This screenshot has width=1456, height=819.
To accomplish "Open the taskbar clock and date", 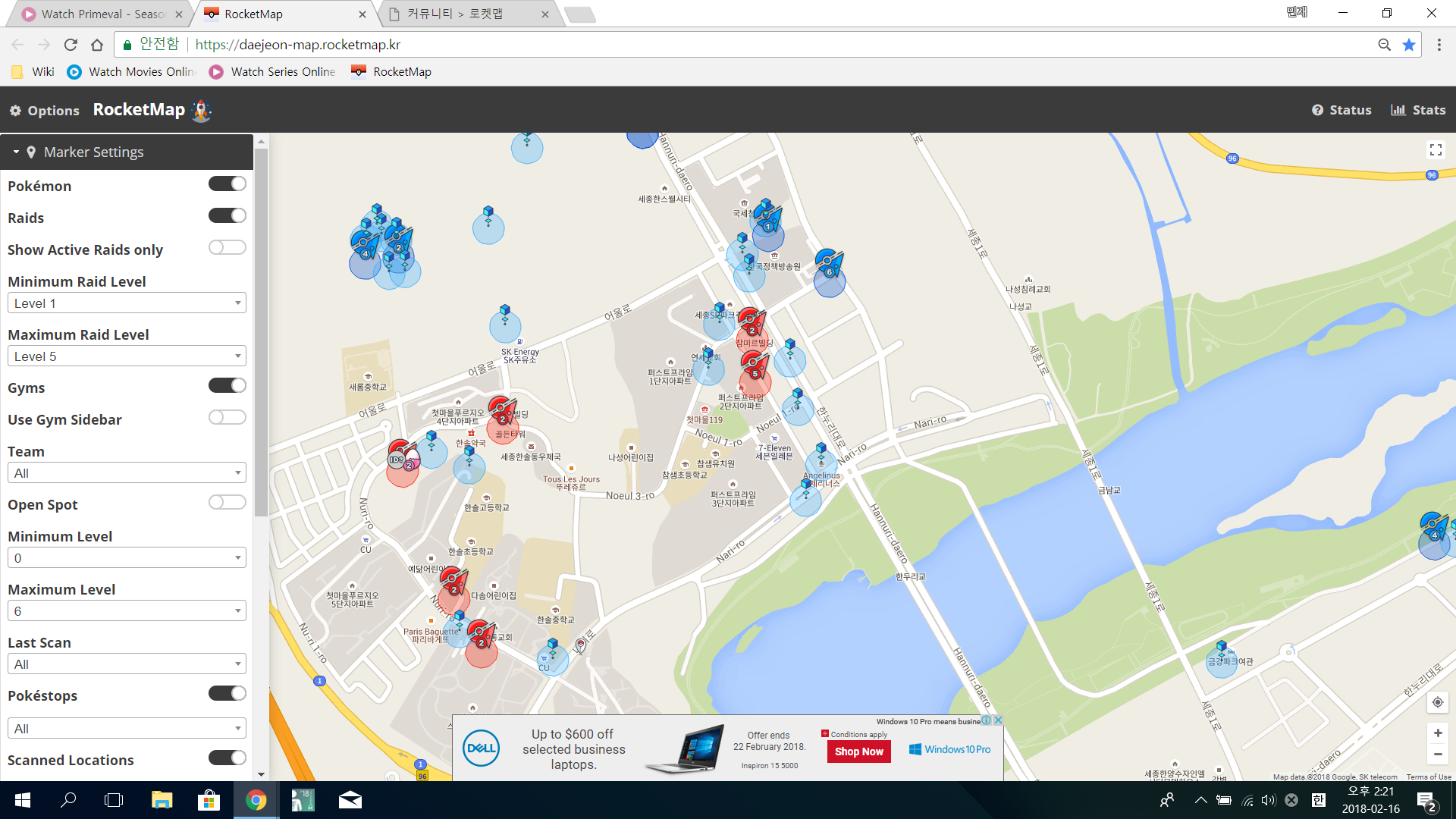I will [1370, 800].
